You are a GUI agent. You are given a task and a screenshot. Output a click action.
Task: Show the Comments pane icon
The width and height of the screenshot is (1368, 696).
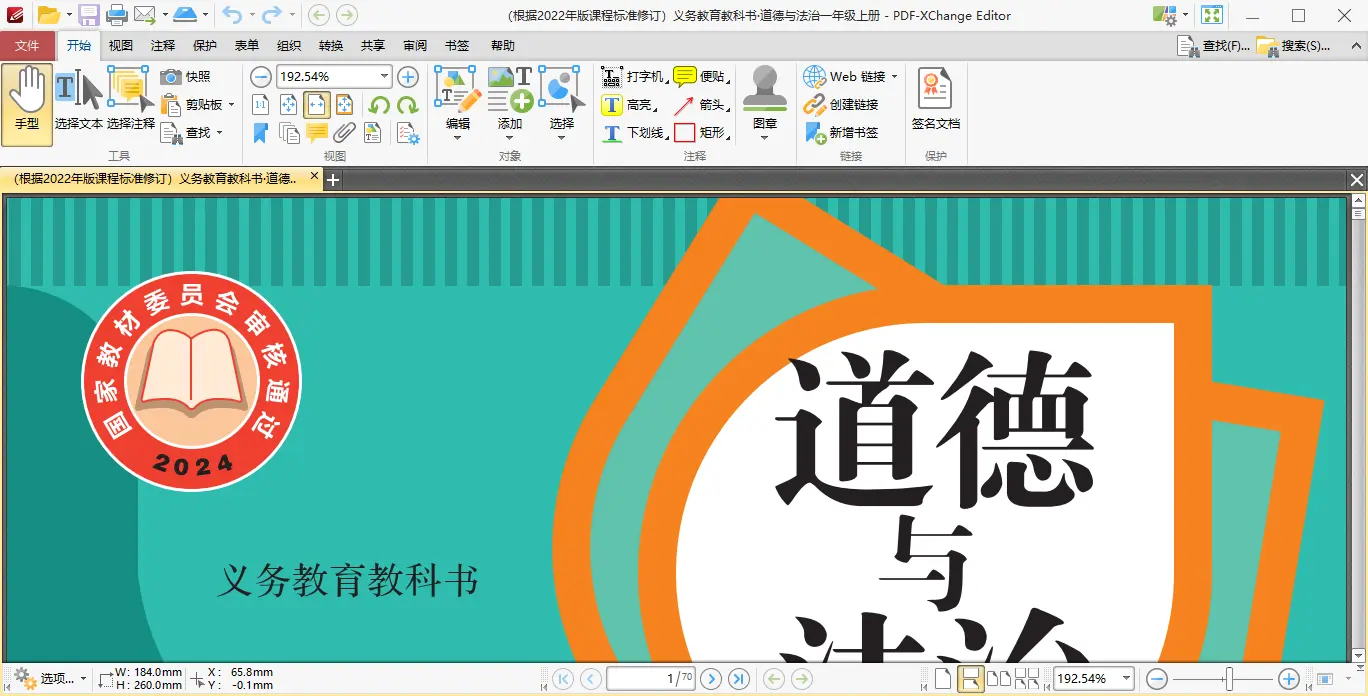[317, 132]
